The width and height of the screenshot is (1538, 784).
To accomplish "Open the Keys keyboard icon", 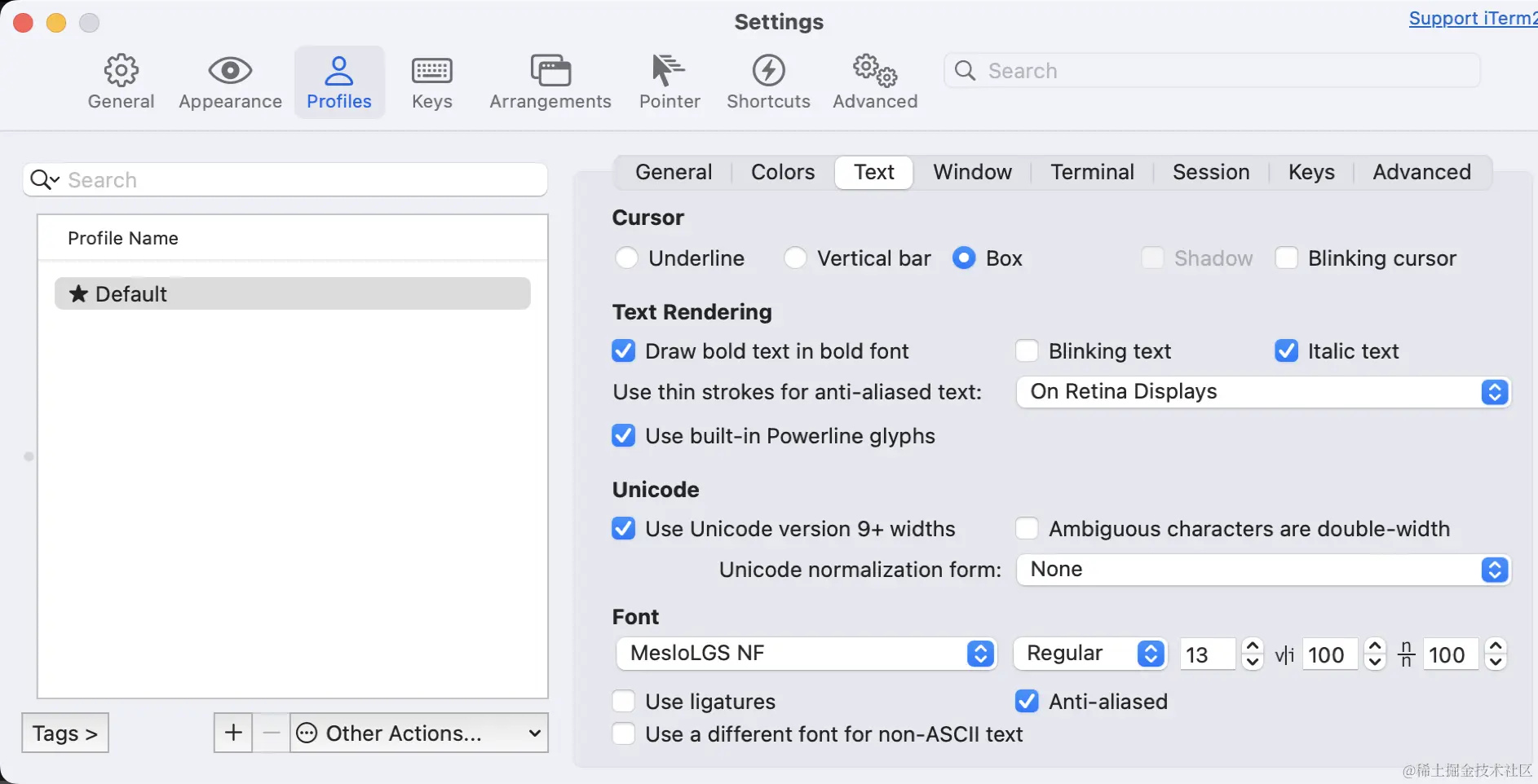I will click(x=431, y=71).
